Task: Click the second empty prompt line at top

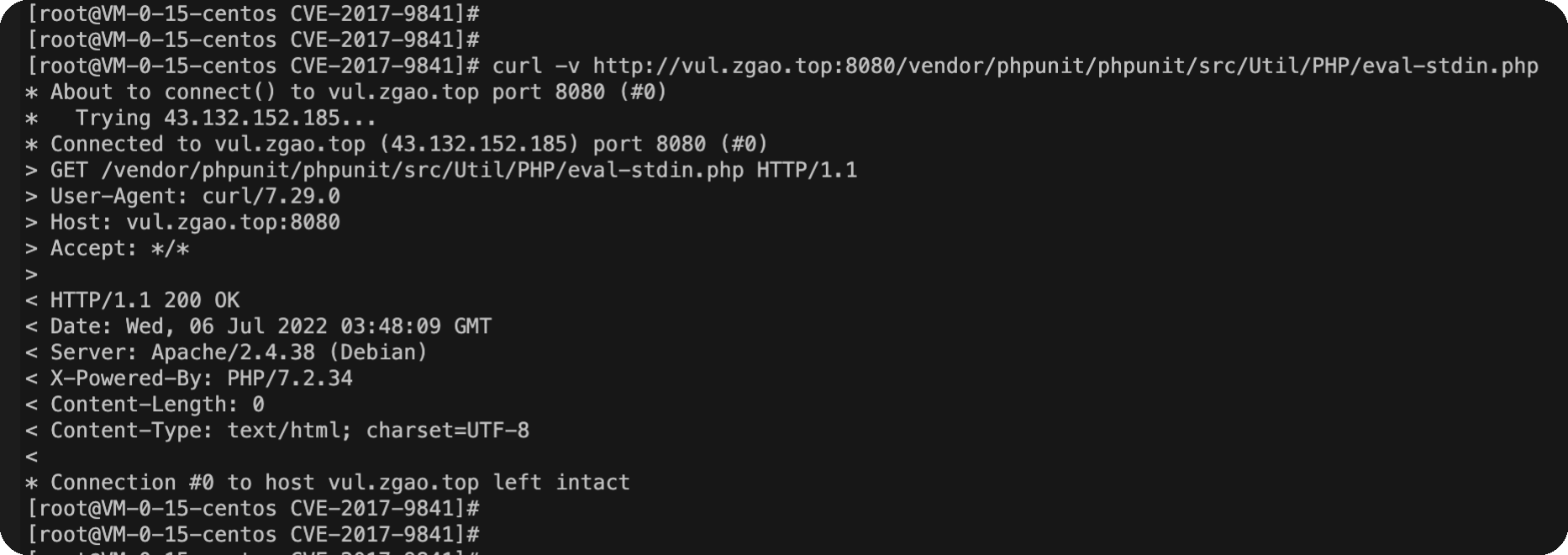Action: 253,40
